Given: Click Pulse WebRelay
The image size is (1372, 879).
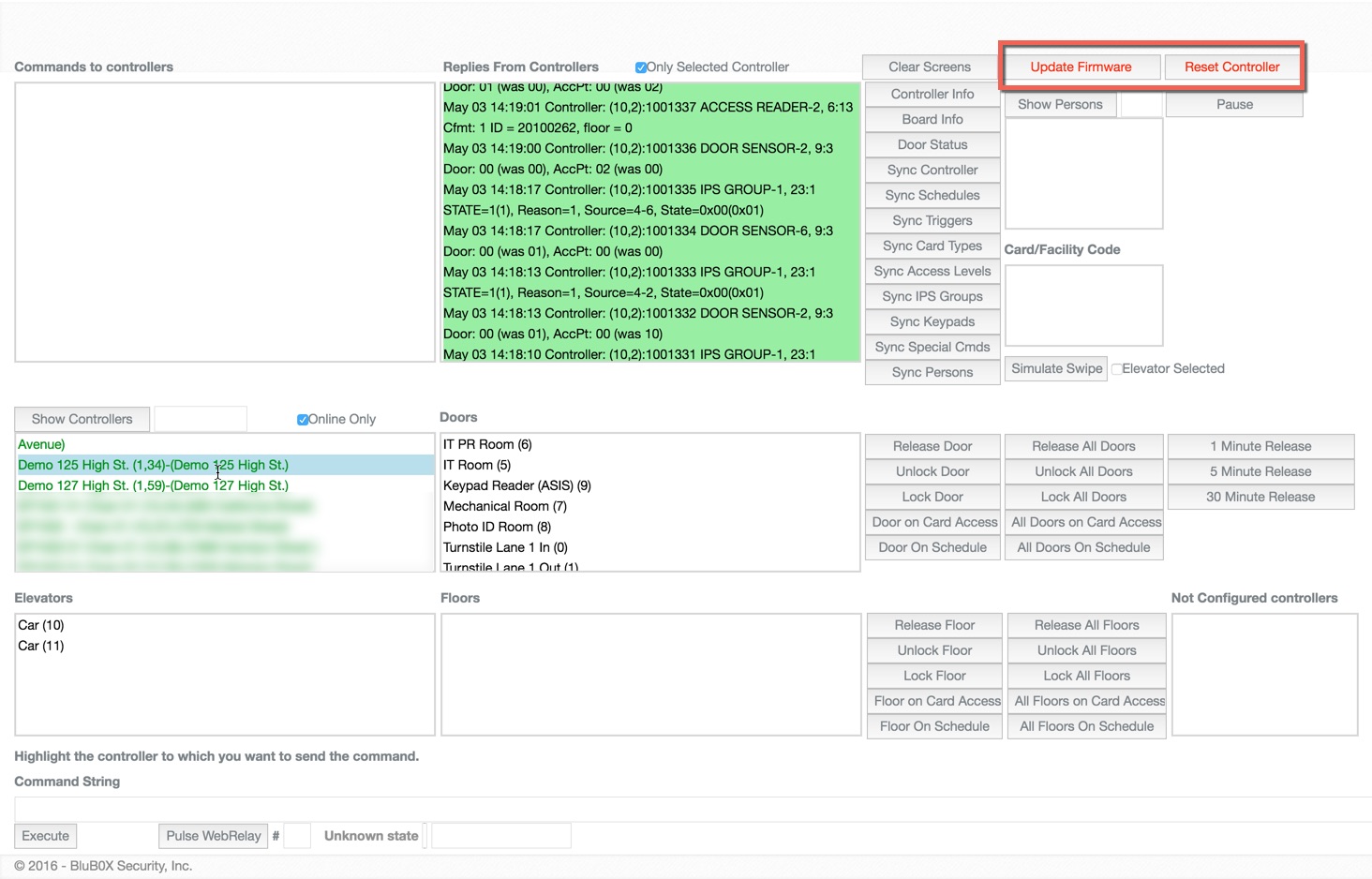Looking at the screenshot, I should point(213,835).
